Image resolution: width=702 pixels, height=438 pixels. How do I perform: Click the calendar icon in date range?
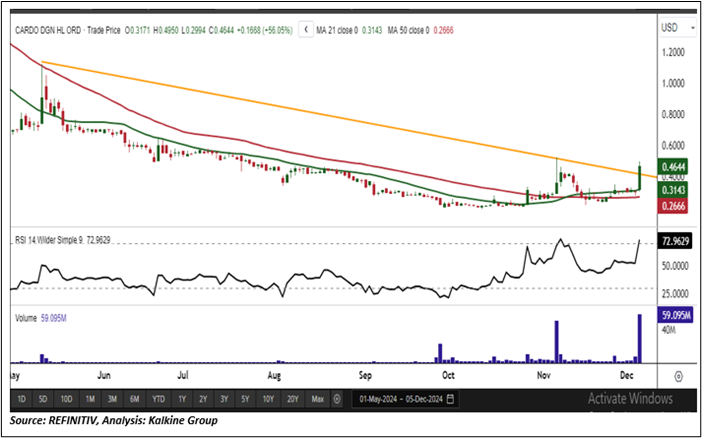click(450, 399)
